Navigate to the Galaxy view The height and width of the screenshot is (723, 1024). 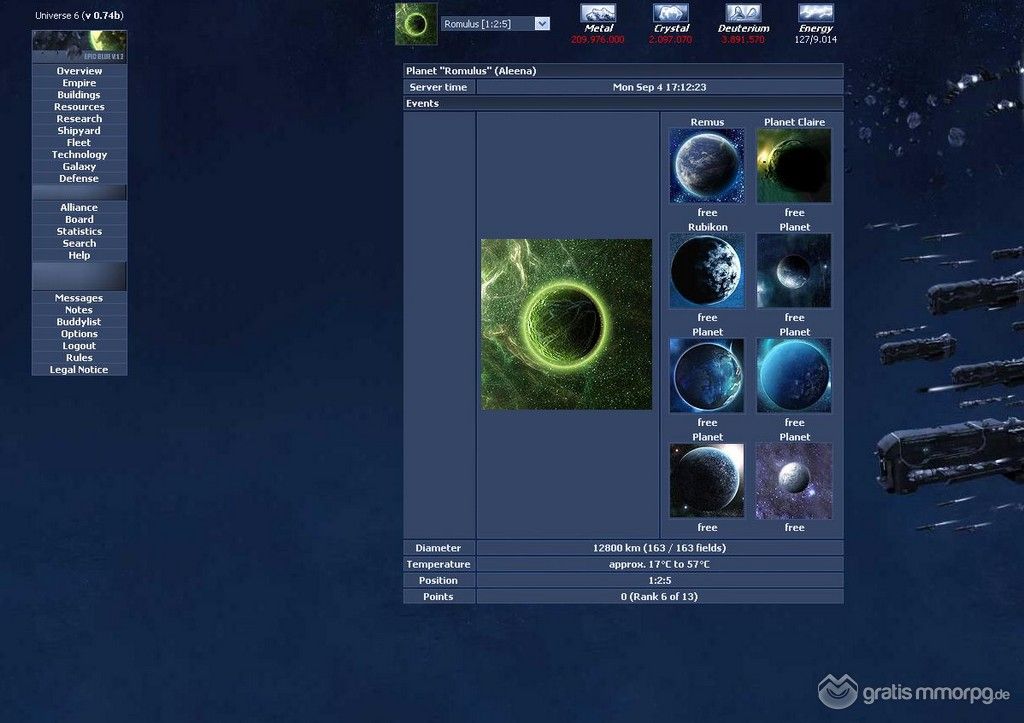point(79,167)
